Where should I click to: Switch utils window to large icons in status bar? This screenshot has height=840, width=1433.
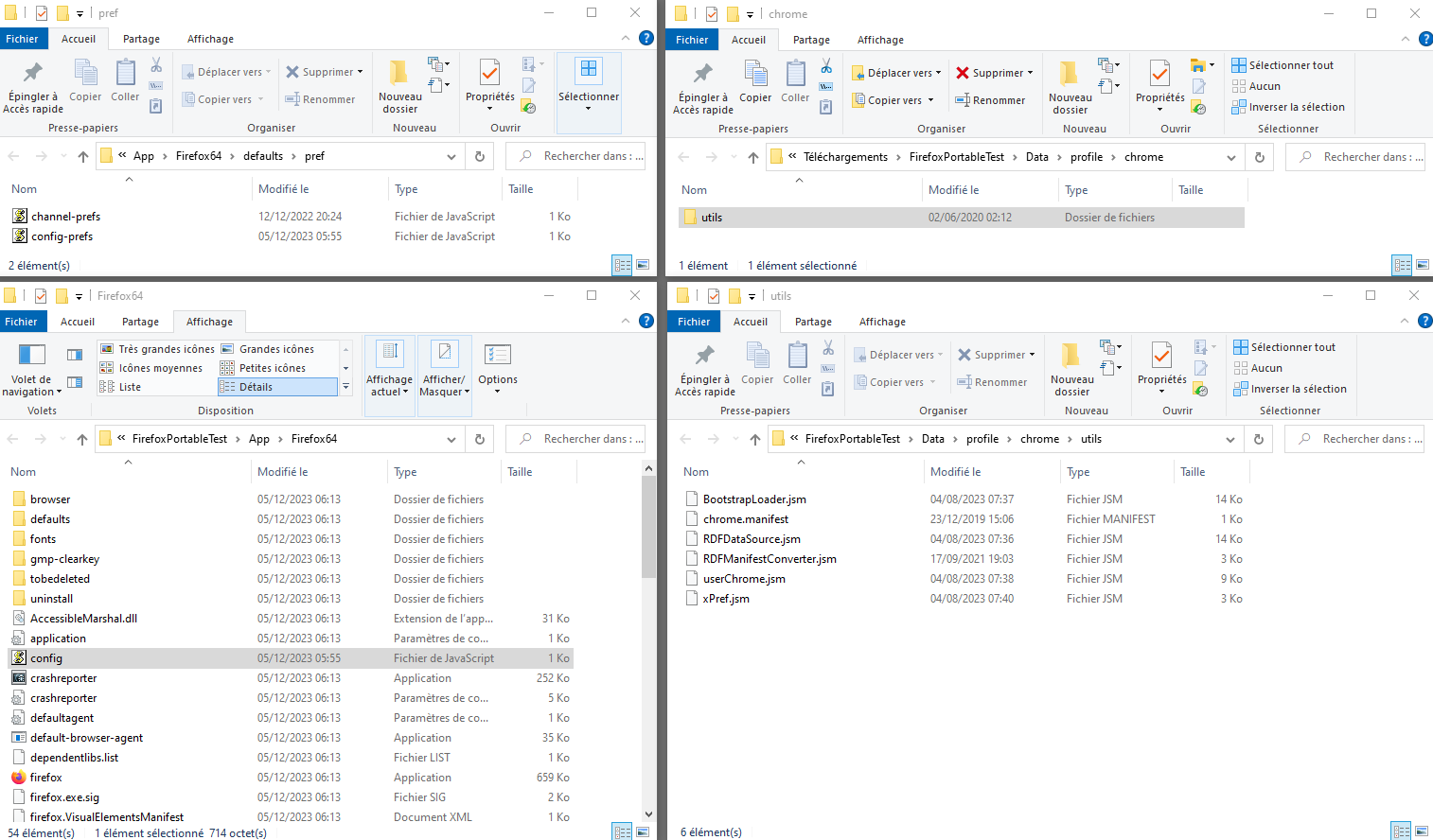(1423, 831)
